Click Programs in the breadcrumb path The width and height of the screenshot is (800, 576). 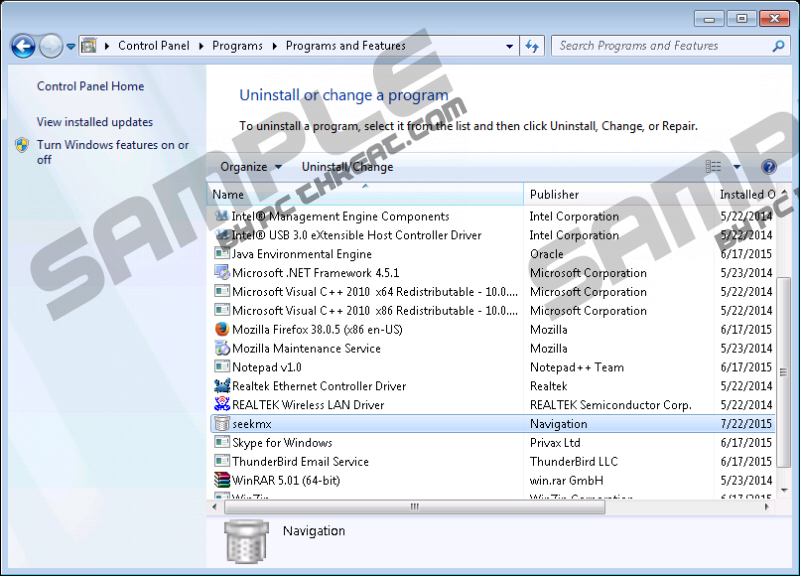[237, 46]
